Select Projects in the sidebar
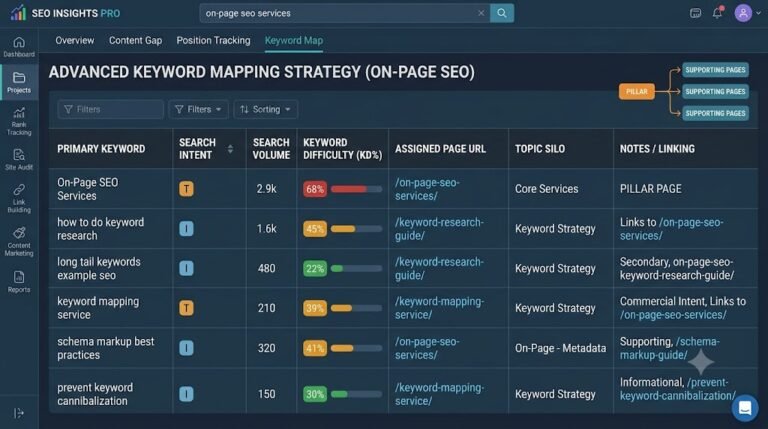Screen dimensions: 768x429 coord(19,82)
